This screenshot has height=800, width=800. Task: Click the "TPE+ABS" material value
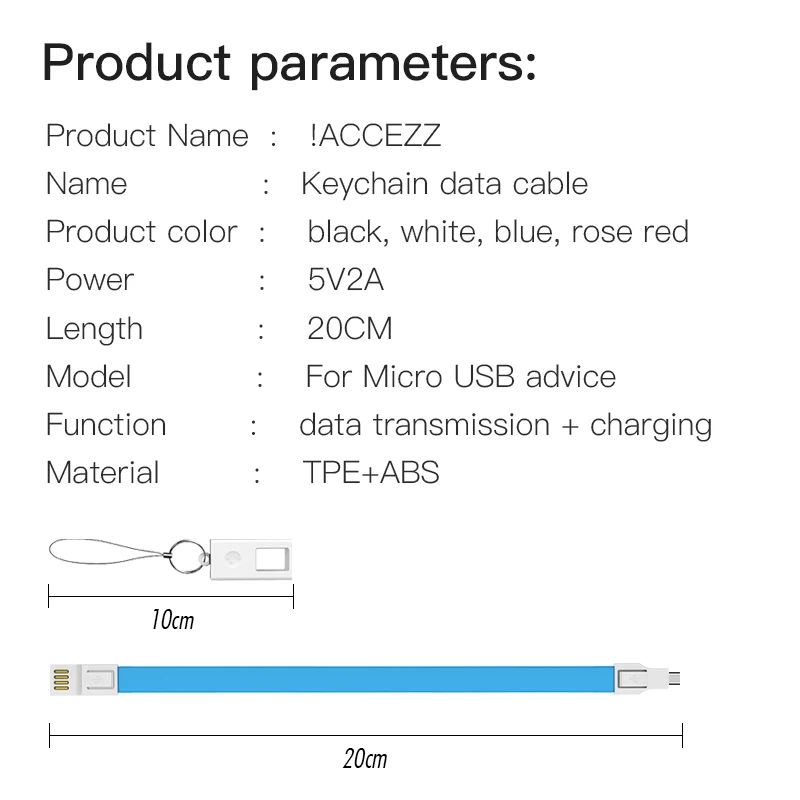click(x=371, y=472)
